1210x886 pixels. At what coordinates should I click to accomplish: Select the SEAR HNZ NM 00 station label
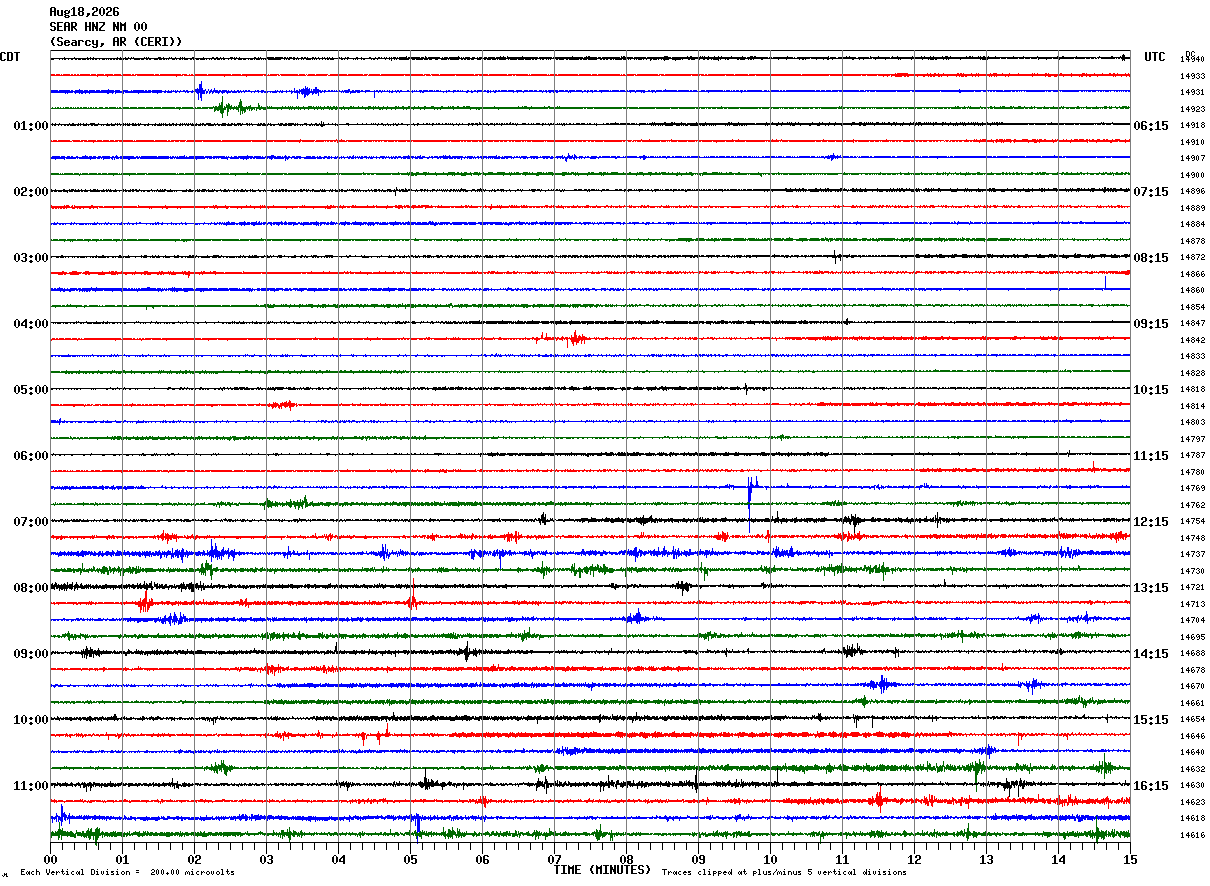[x=98, y=27]
